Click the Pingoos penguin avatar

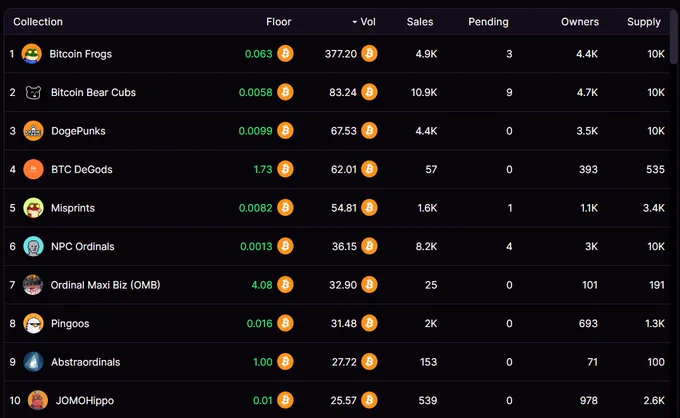[x=33, y=323]
